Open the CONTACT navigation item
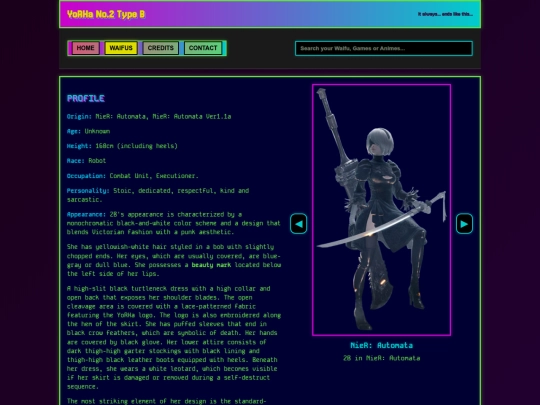This screenshot has width=540, height=405. [x=203, y=48]
